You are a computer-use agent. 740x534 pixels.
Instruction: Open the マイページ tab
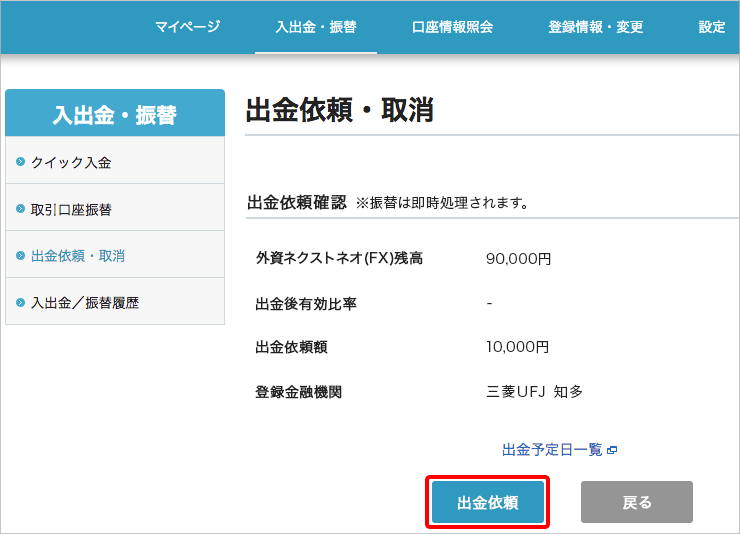(187, 27)
